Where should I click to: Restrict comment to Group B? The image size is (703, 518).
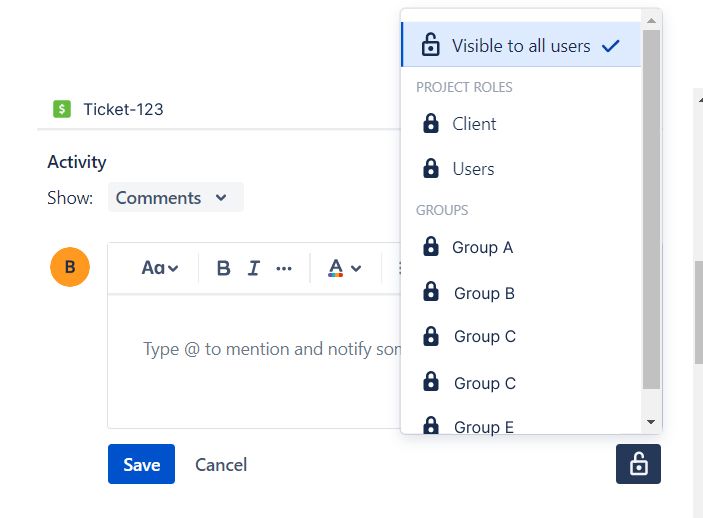(x=521, y=293)
